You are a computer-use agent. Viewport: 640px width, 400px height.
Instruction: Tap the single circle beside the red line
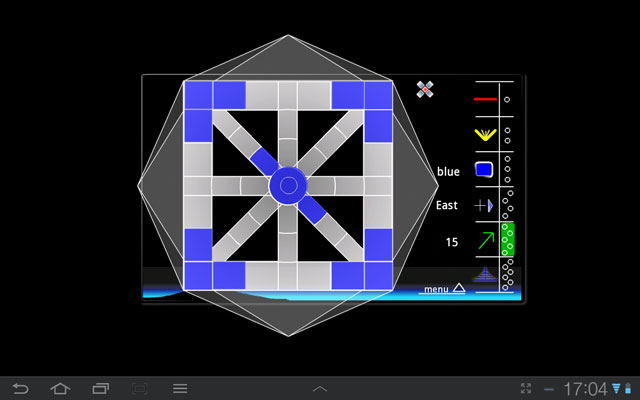point(507,100)
